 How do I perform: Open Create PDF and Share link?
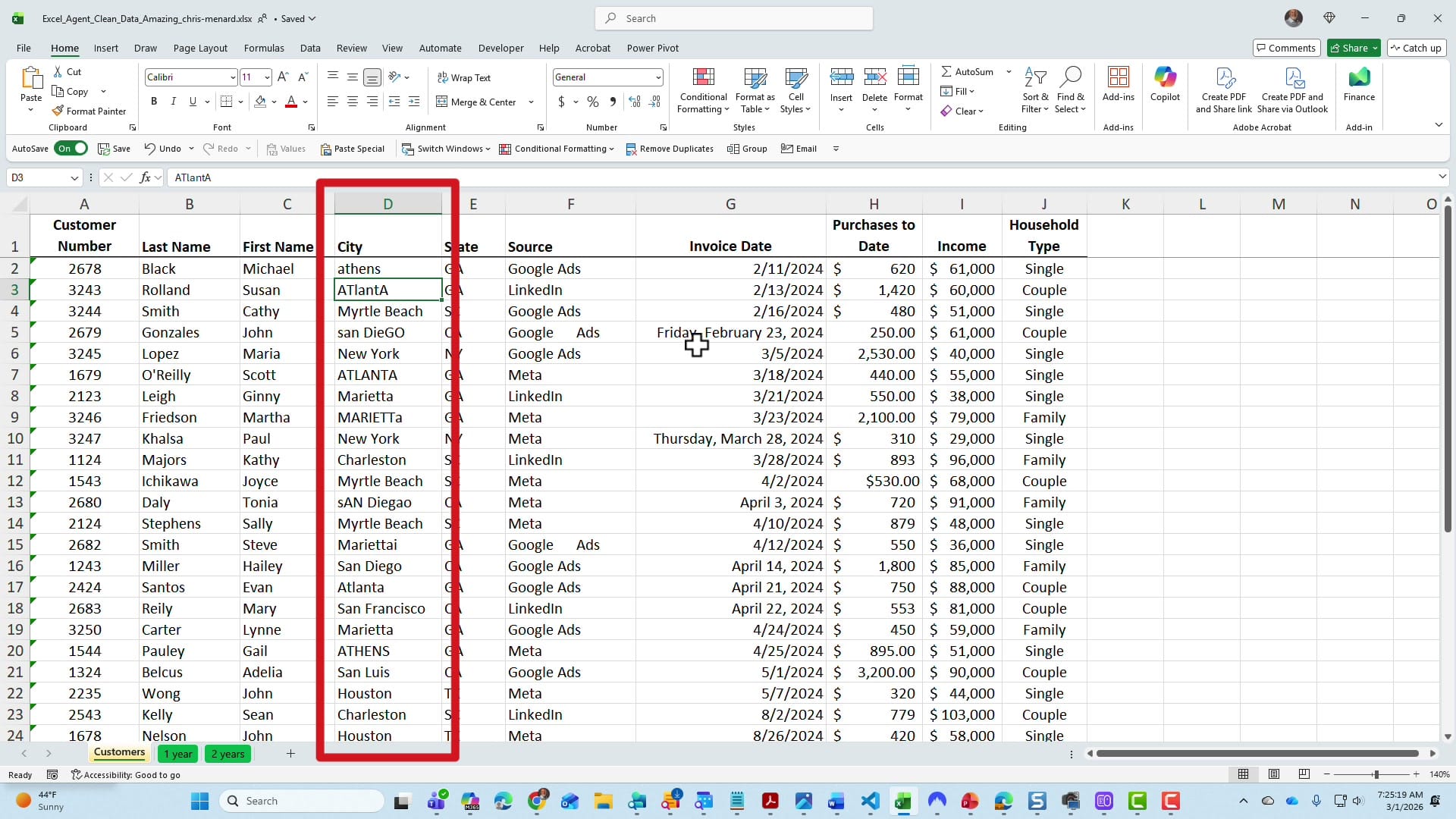pyautogui.click(x=1224, y=87)
